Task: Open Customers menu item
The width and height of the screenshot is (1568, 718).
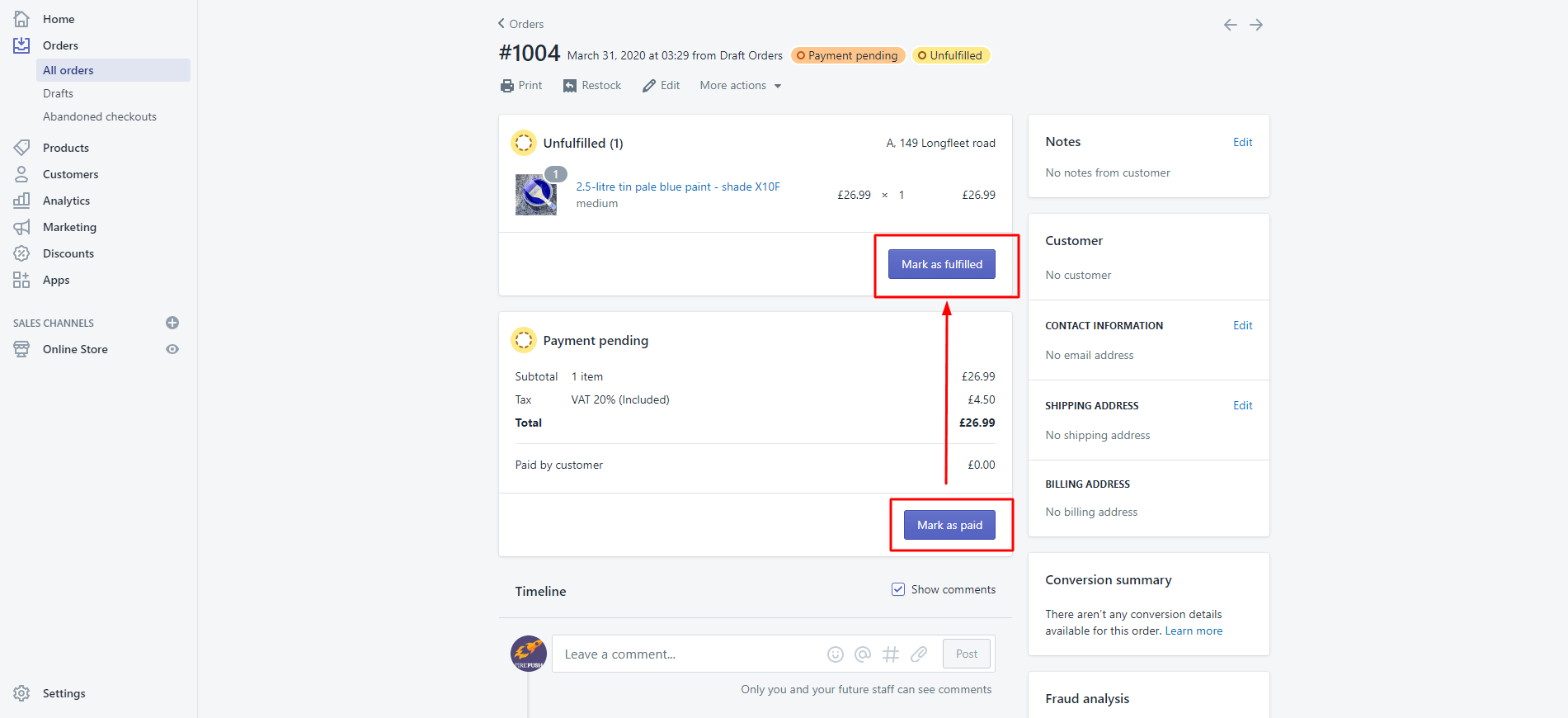Action: (x=71, y=174)
